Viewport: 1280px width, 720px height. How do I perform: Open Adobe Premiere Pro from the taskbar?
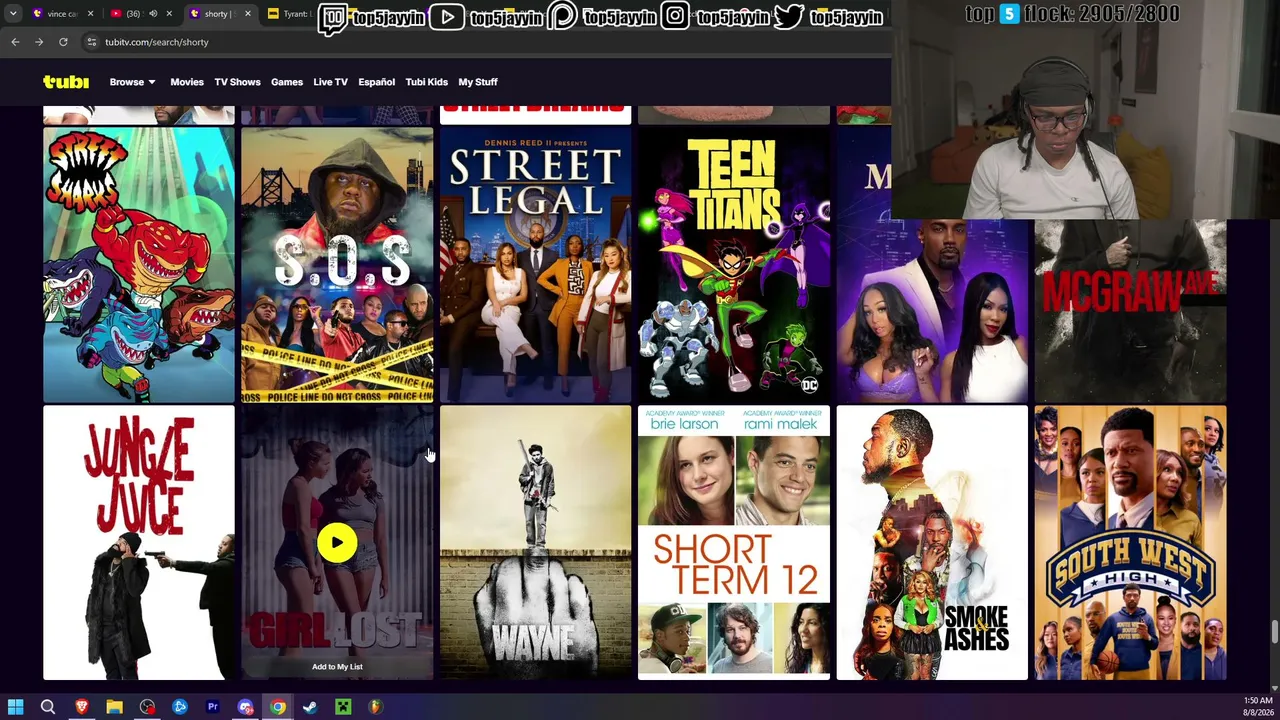coord(212,707)
